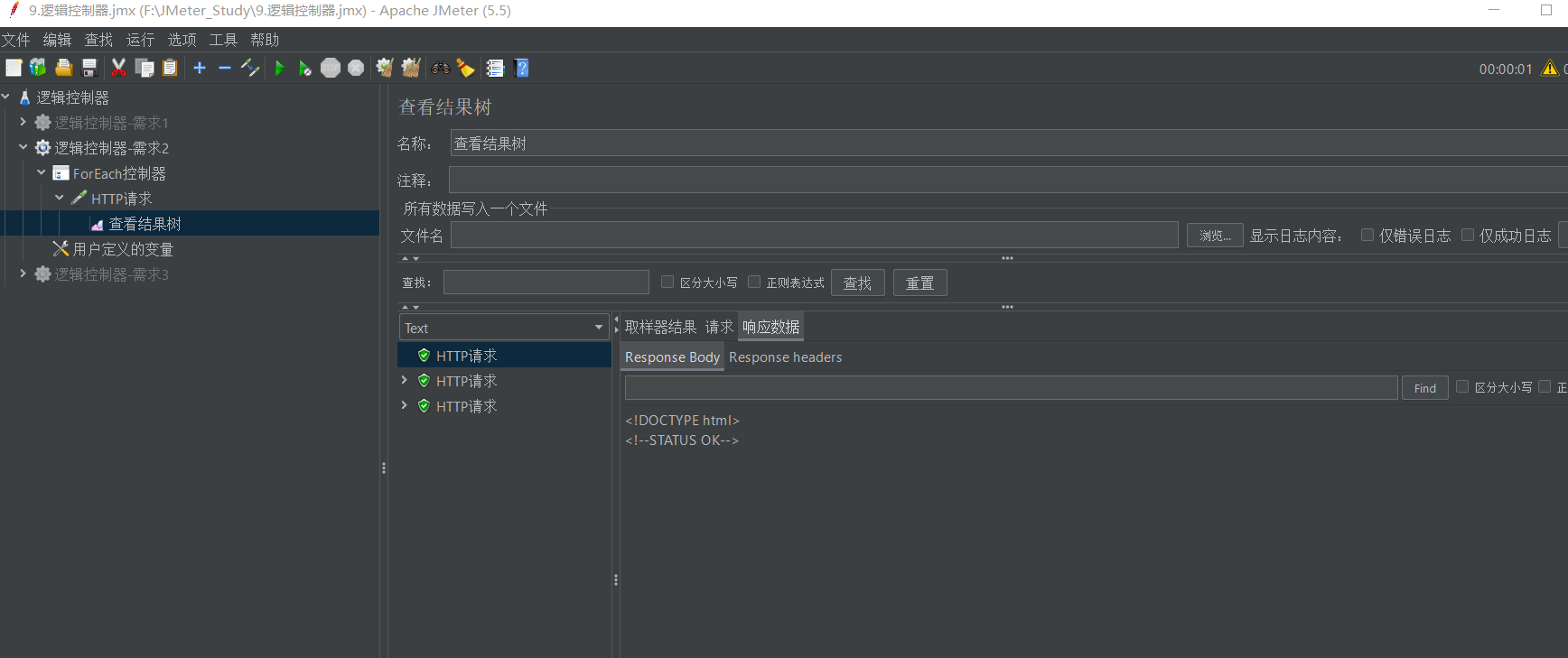Click the 名称 input field
The height and width of the screenshot is (658, 1568).
1009,144
